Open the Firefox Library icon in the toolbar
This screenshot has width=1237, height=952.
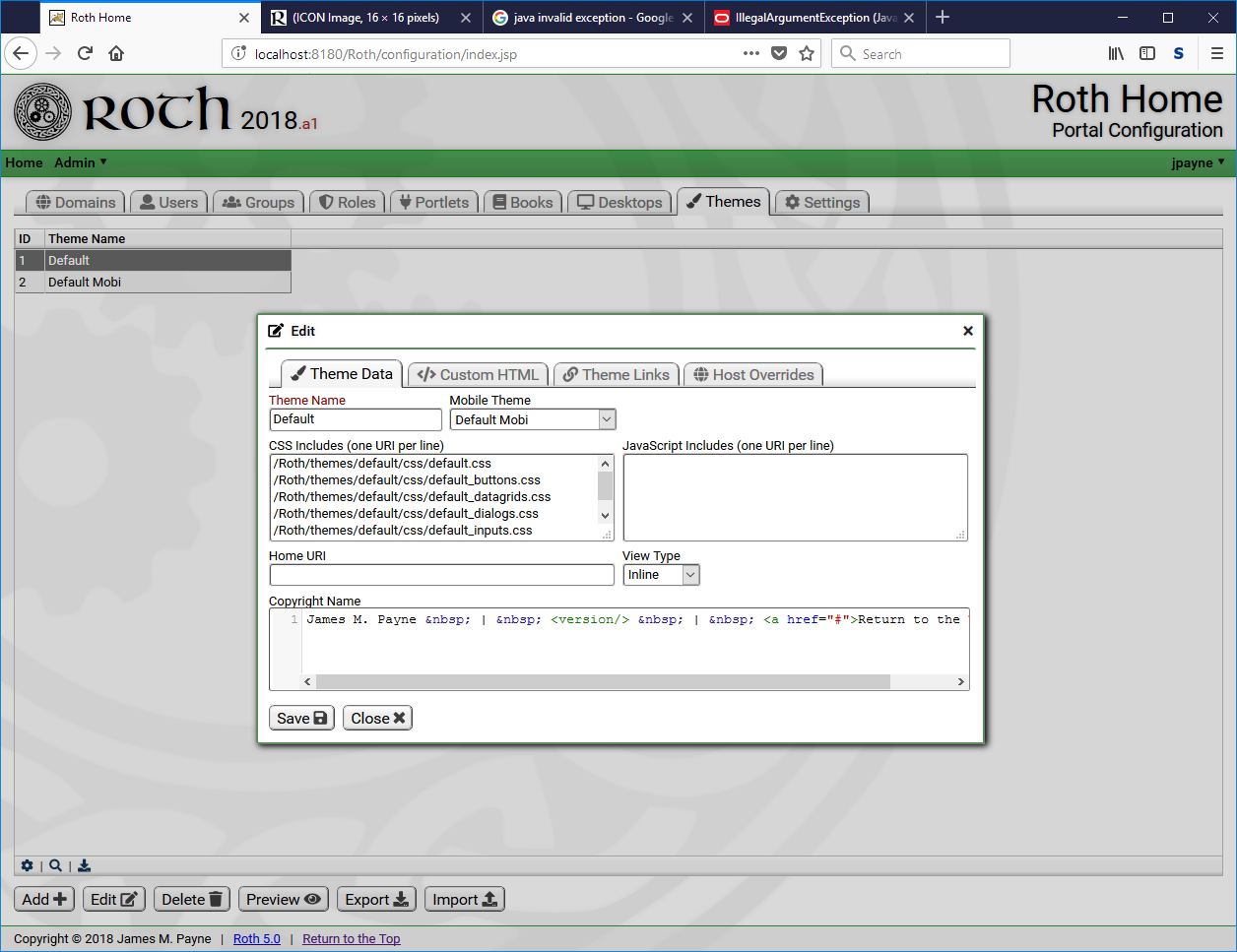pos(1116,53)
